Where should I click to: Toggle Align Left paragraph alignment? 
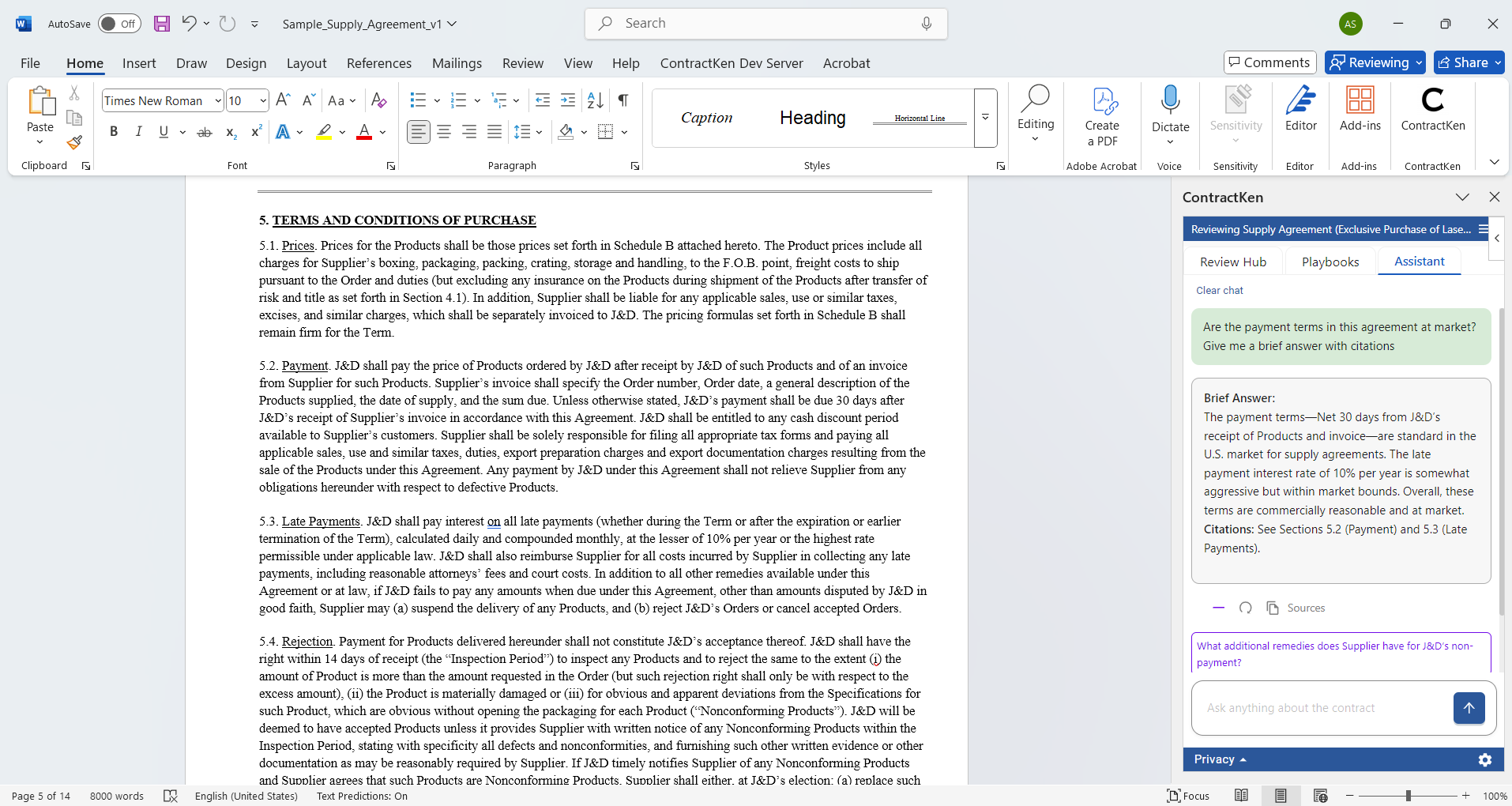coord(419,132)
